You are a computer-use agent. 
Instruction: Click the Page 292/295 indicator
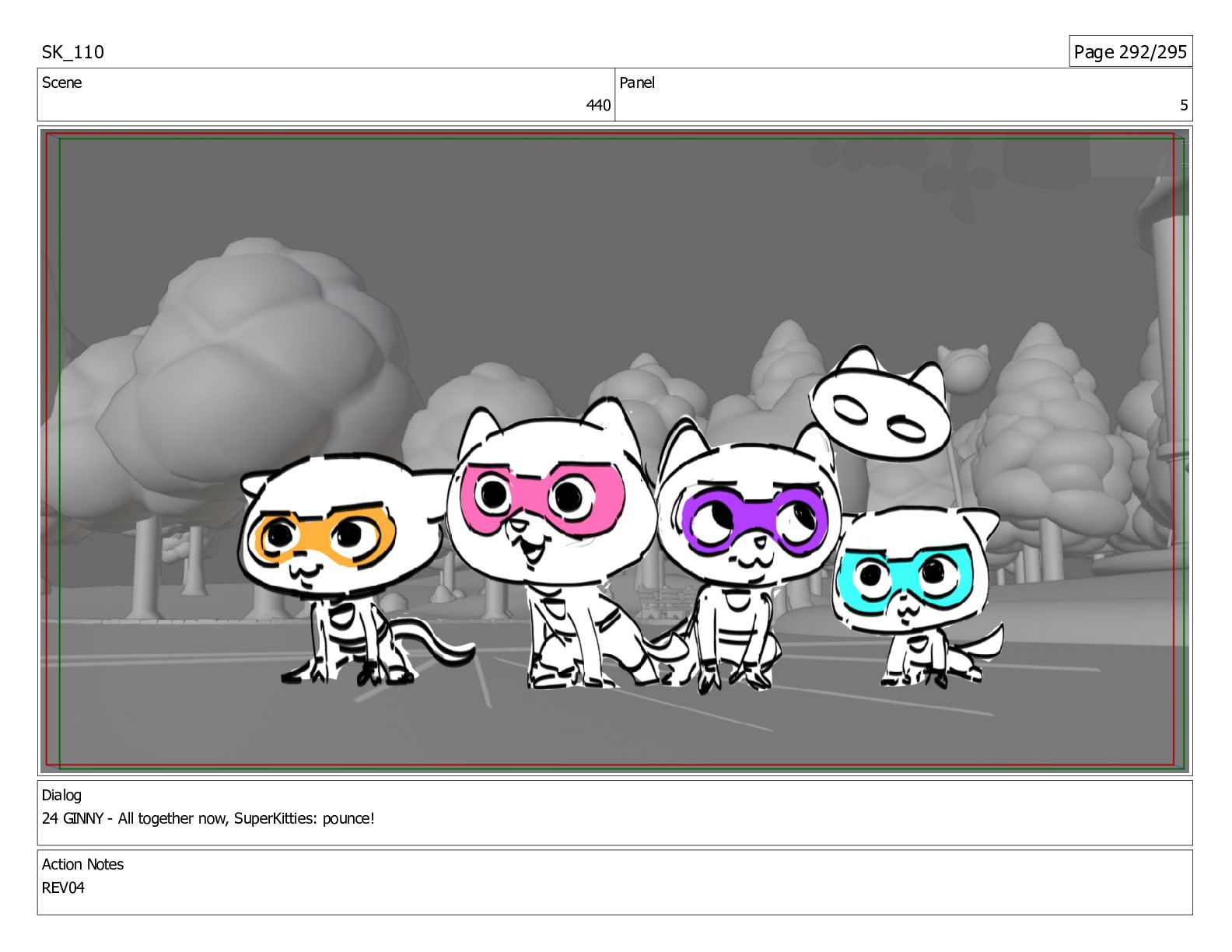pos(1130,51)
